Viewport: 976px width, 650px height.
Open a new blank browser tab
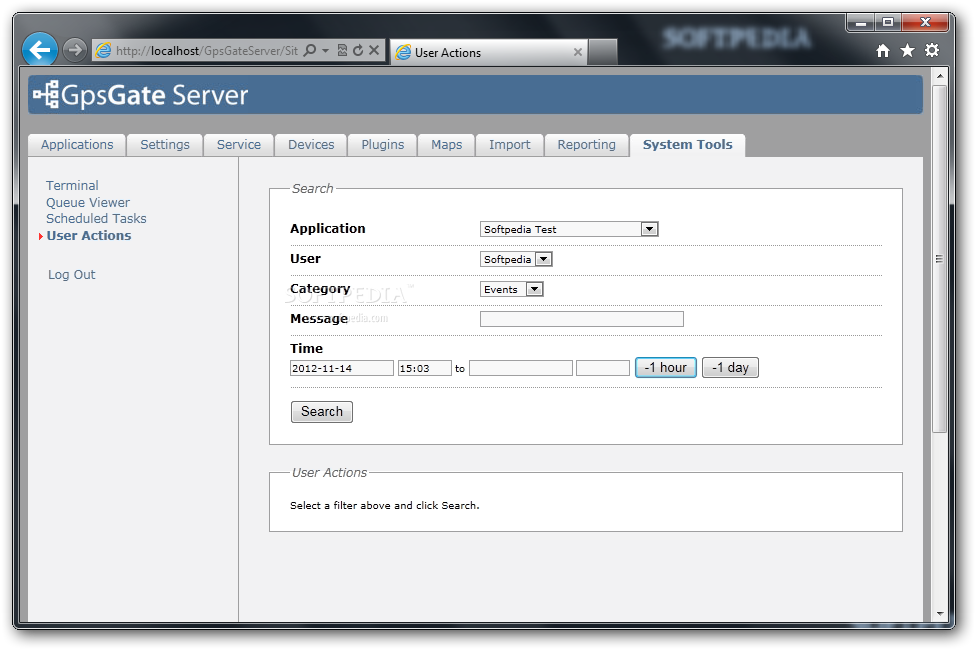603,52
